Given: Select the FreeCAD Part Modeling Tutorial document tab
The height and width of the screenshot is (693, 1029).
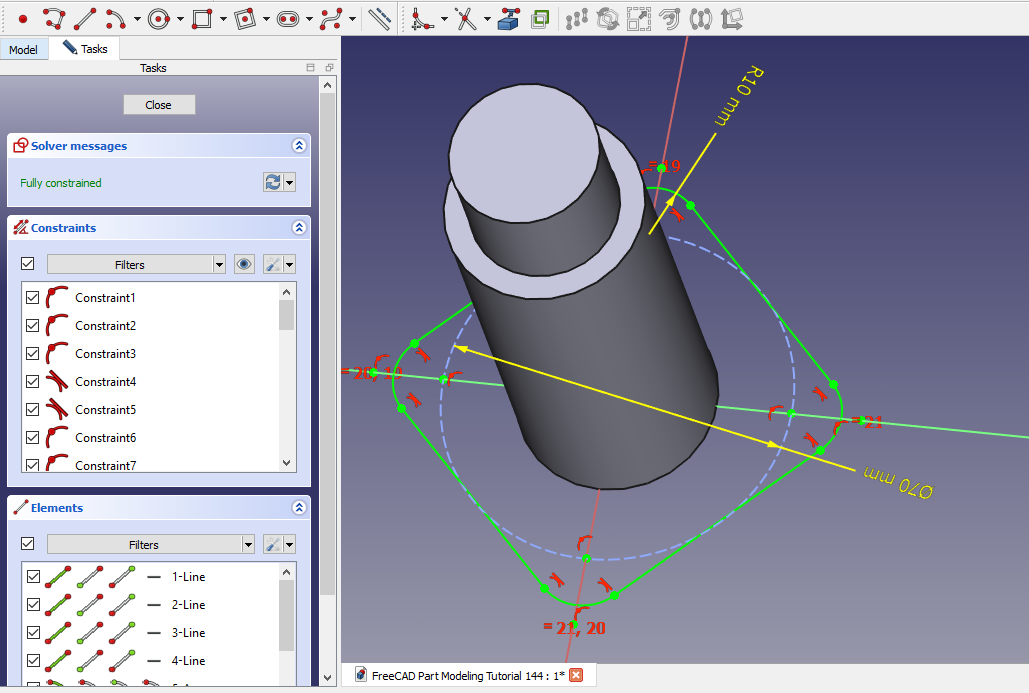Looking at the screenshot, I should 460,675.
